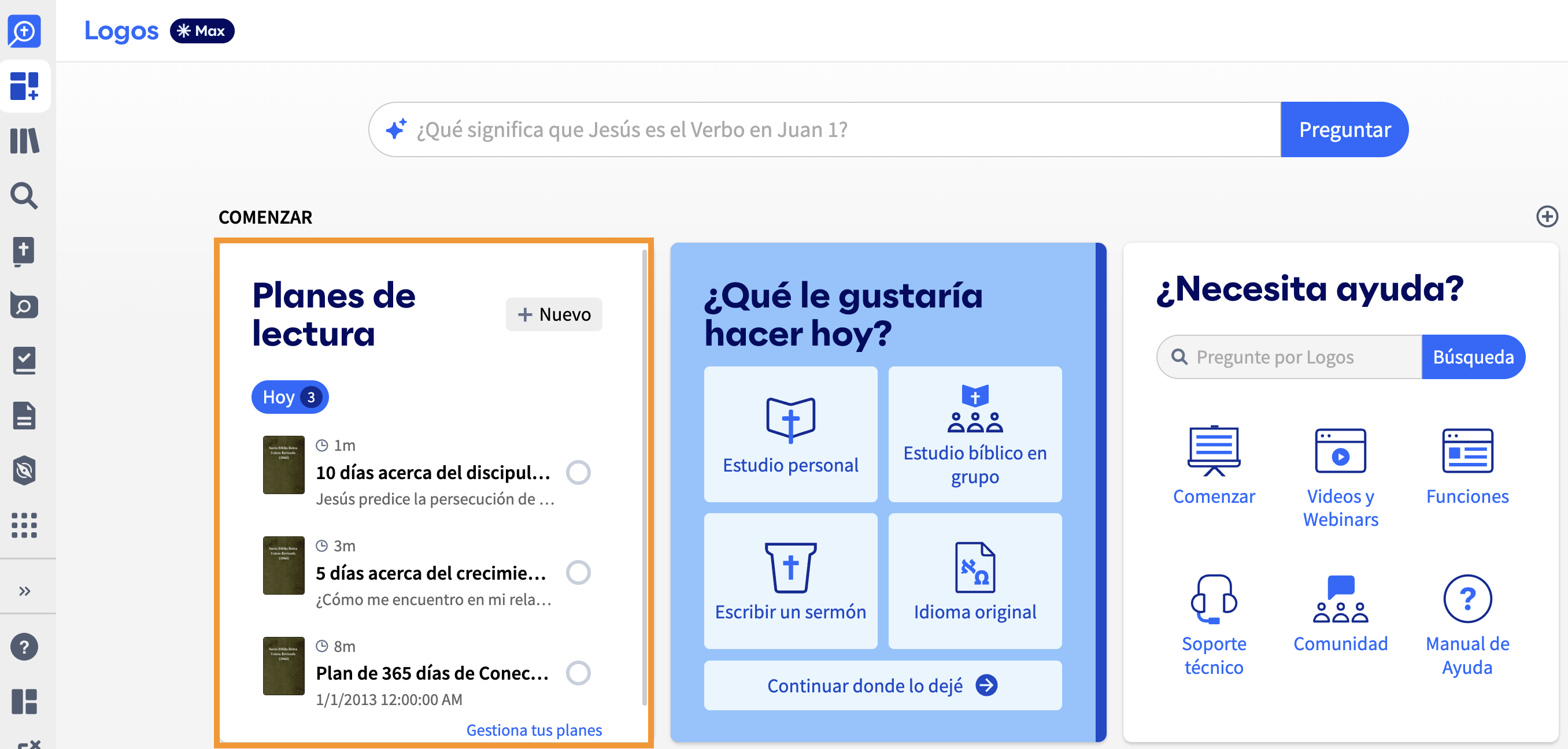Open the Dashboard icon in sidebar
The width and height of the screenshot is (1568, 749).
[x=24, y=86]
